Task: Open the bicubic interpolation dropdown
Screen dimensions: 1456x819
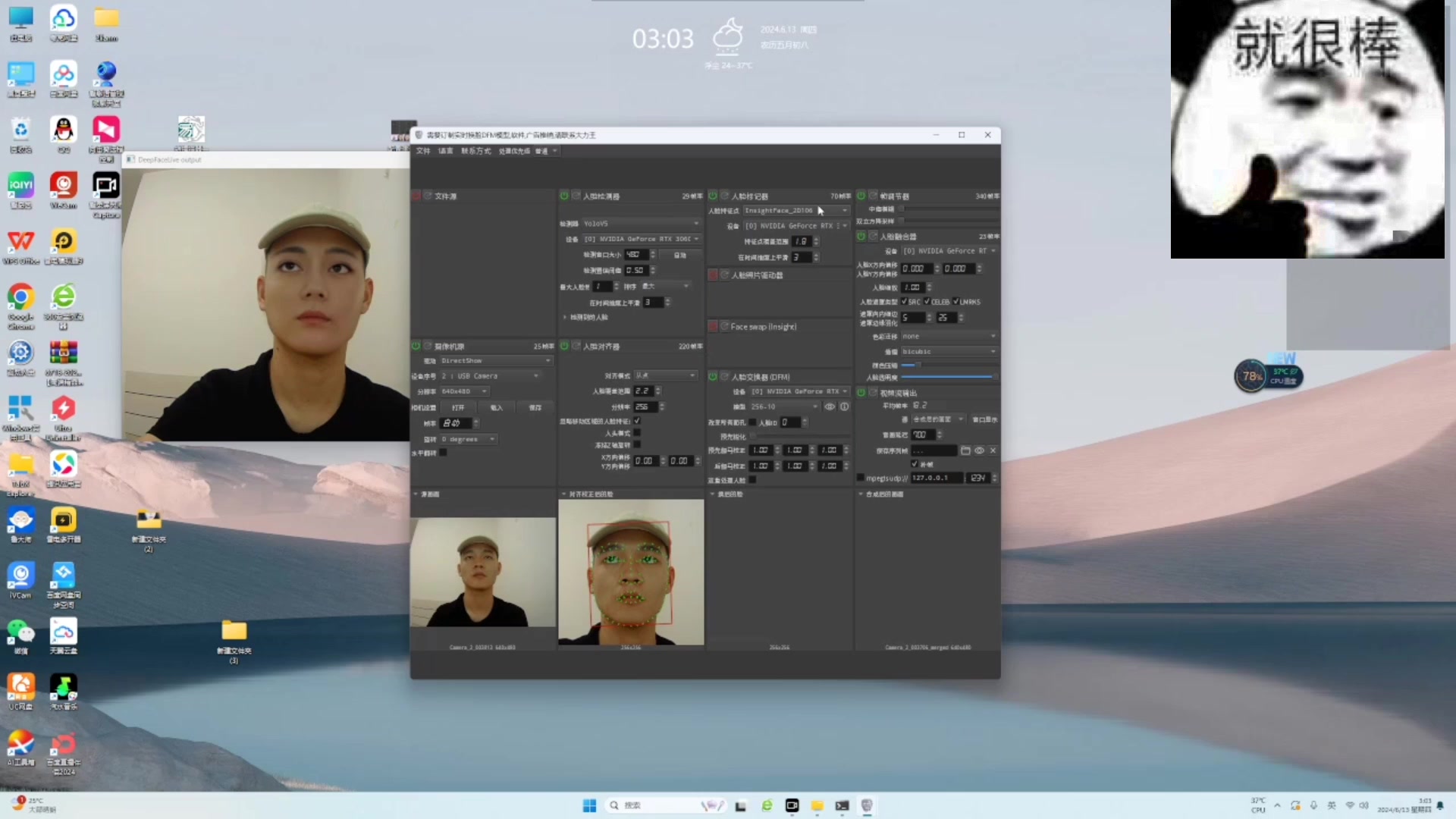Action: click(x=949, y=352)
